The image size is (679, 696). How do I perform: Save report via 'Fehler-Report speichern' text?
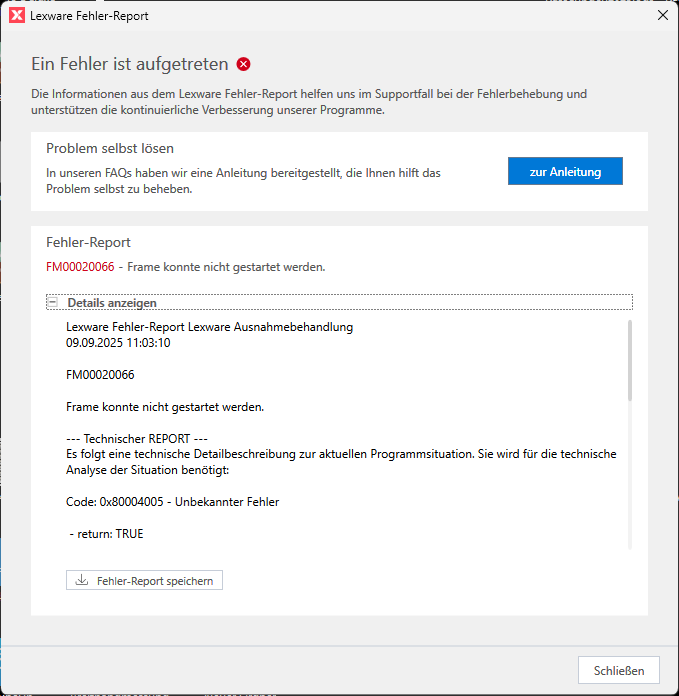click(x=155, y=580)
